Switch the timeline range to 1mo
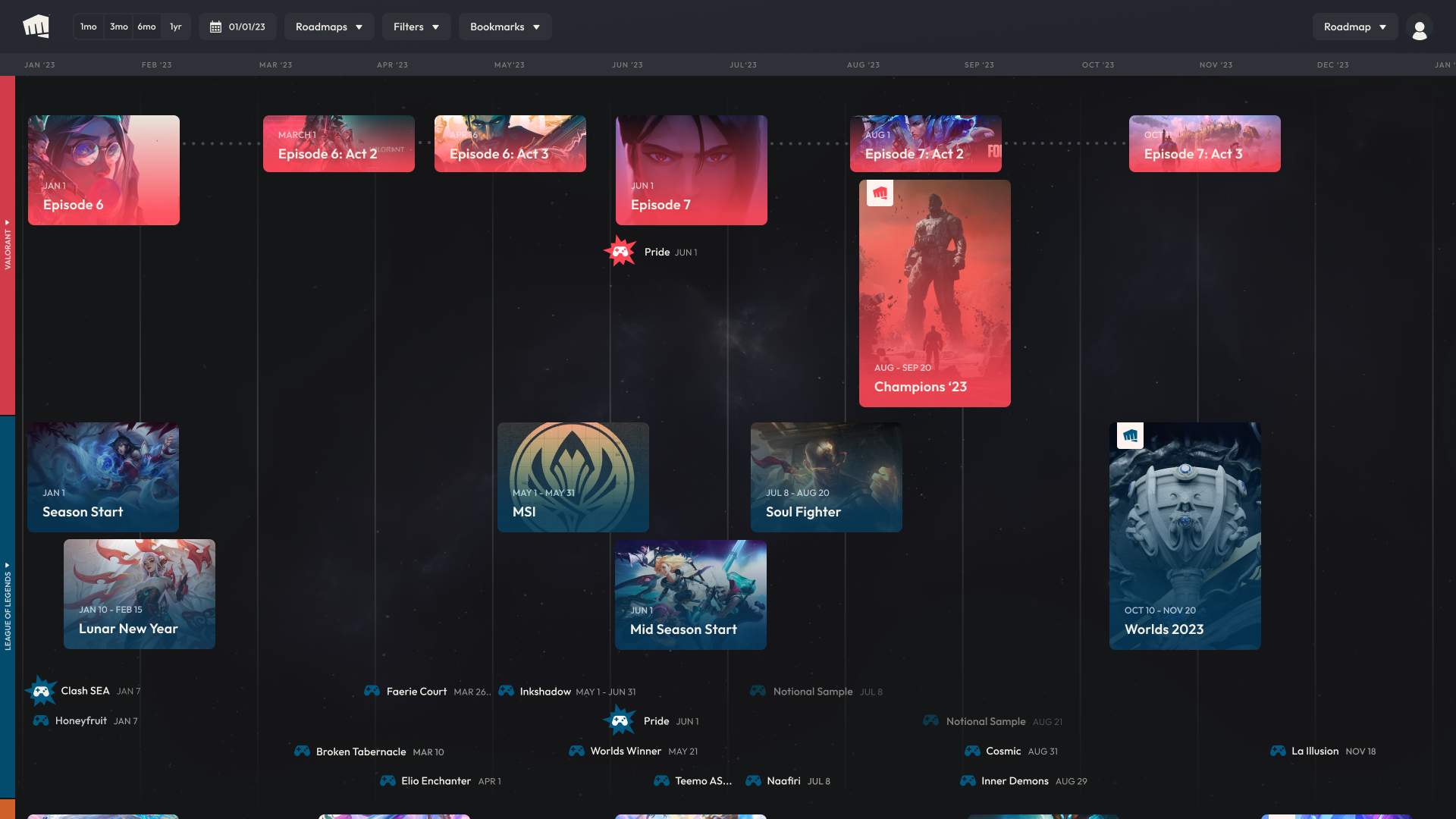Viewport: 1456px width, 819px height. pyautogui.click(x=89, y=27)
